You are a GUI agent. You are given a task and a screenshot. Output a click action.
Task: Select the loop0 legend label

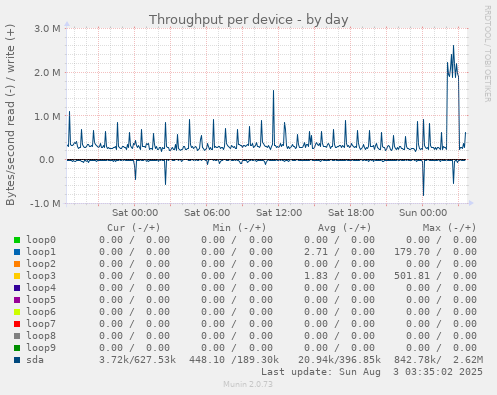pos(41,240)
